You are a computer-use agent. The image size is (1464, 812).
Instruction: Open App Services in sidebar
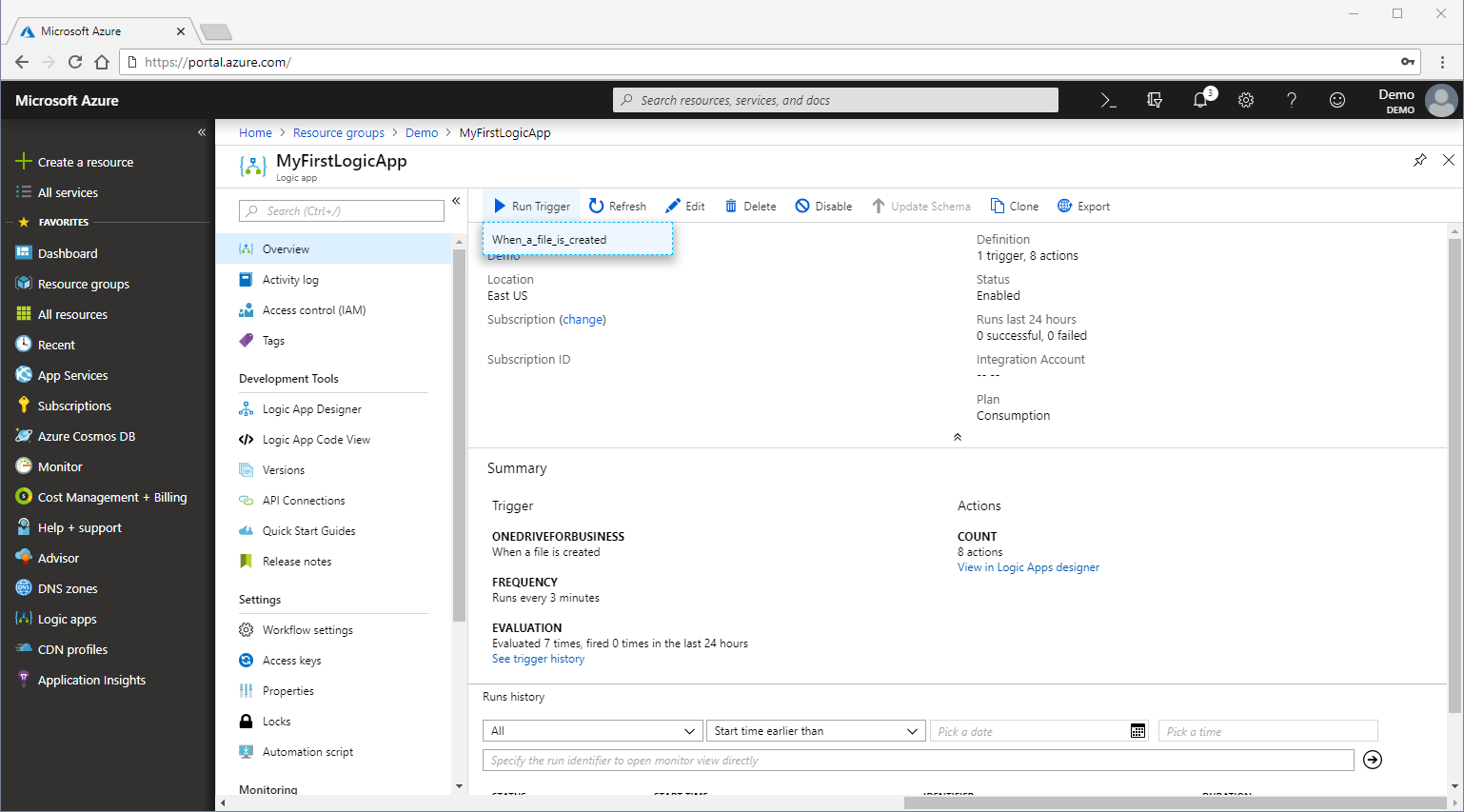(108, 375)
